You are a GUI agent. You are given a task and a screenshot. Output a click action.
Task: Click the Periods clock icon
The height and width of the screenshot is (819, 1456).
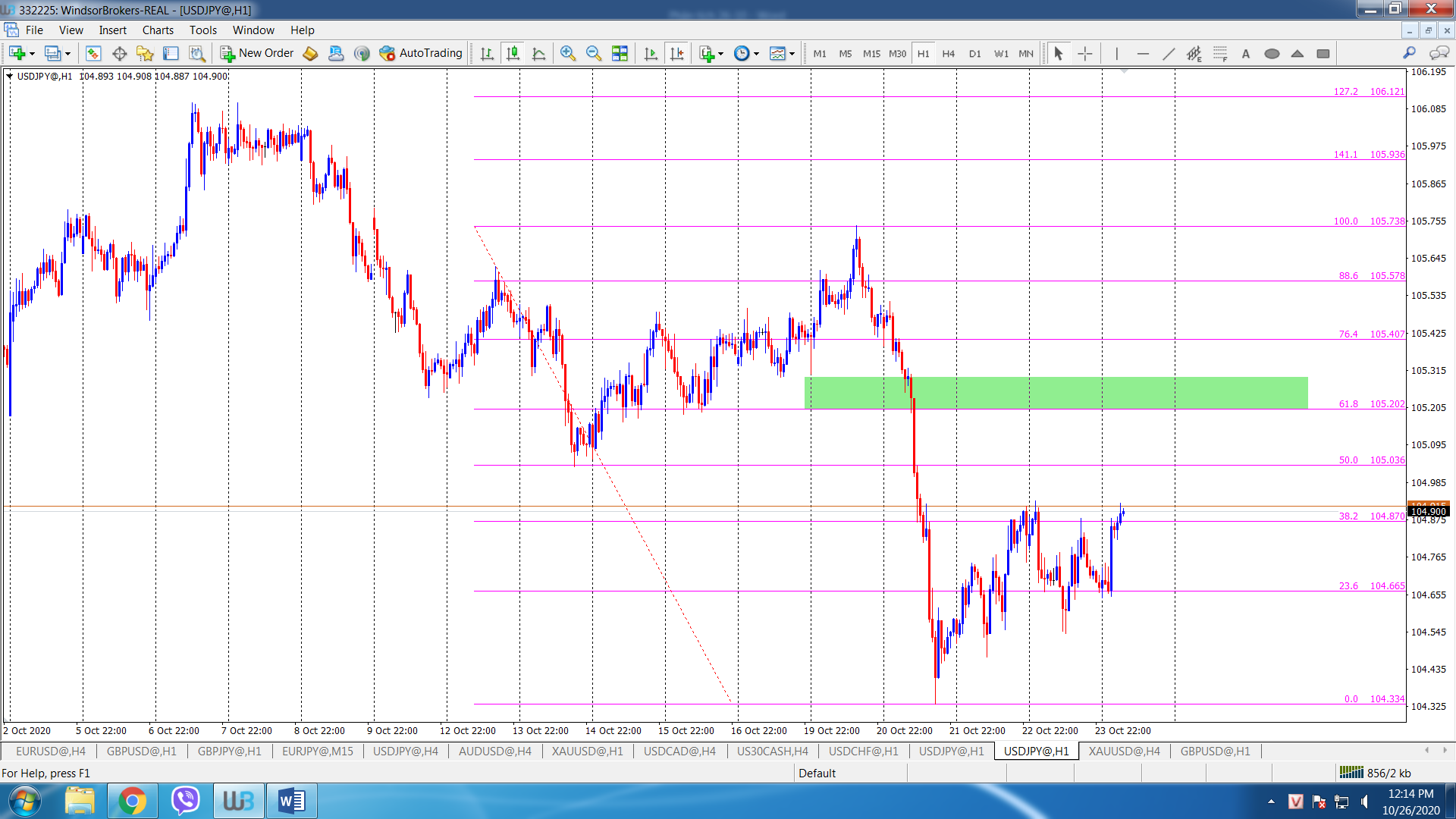(742, 53)
